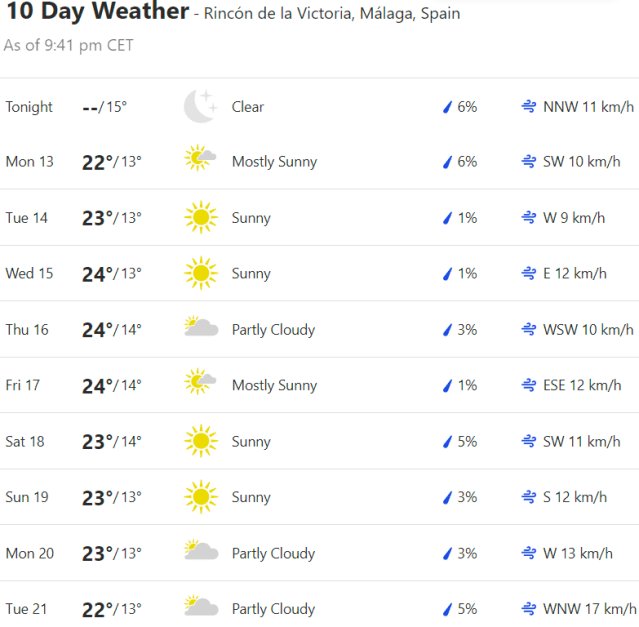Click the Partly Cloudy icon for Thu 16
The image size is (639, 627).
[200, 329]
